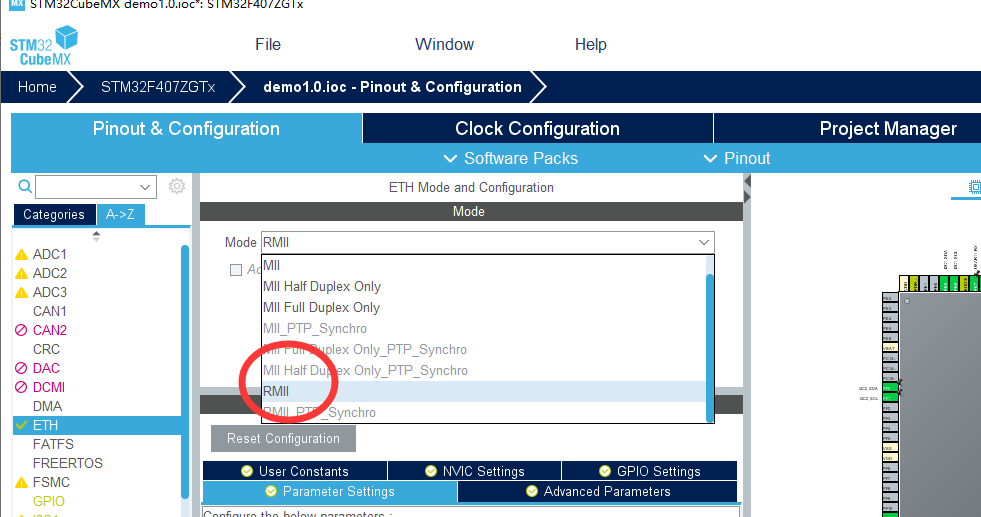Viewport: 981px width, 517px height.
Task: Select DMA in the peripheral list
Action: [x=47, y=406]
